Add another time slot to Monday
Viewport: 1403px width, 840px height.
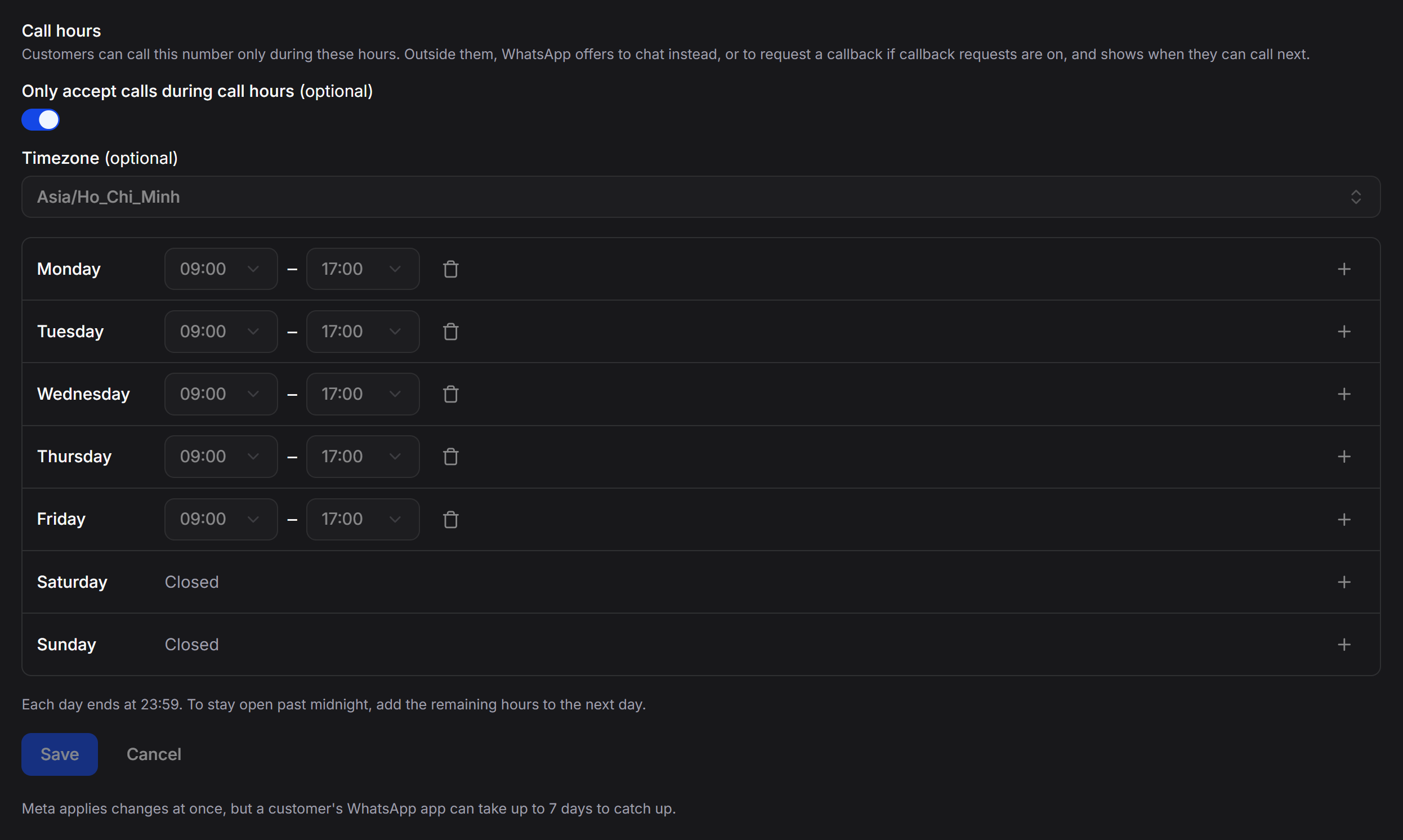click(1344, 269)
